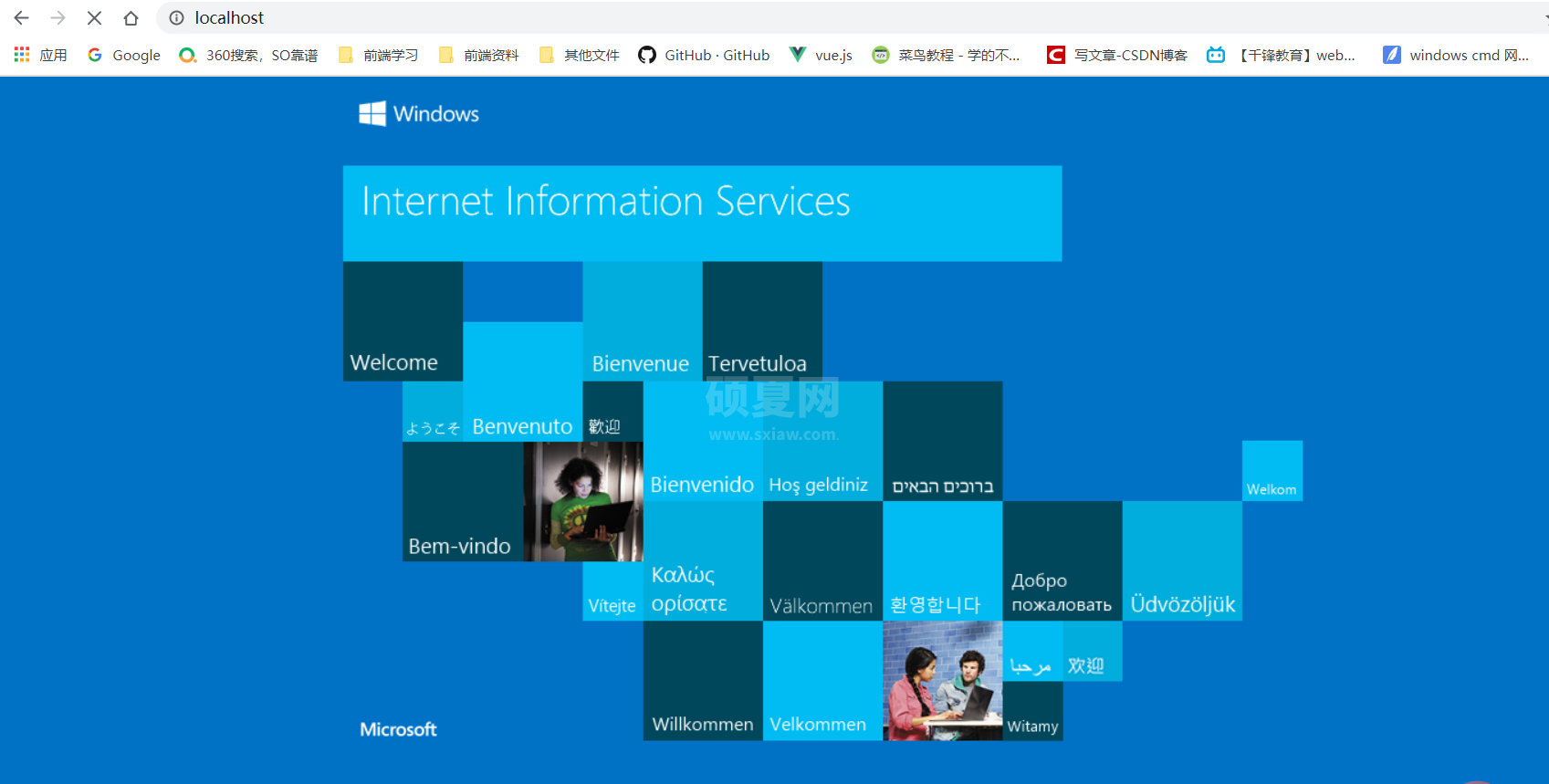This screenshot has height=784, width=1549.
Task: Click the Benvenuto tile
Action: point(523,382)
